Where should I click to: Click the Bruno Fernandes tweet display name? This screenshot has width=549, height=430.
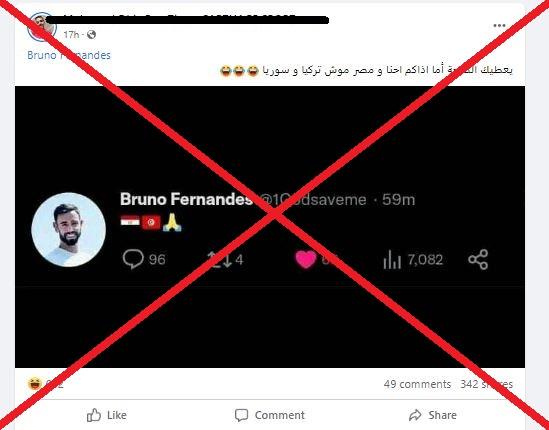pos(186,199)
